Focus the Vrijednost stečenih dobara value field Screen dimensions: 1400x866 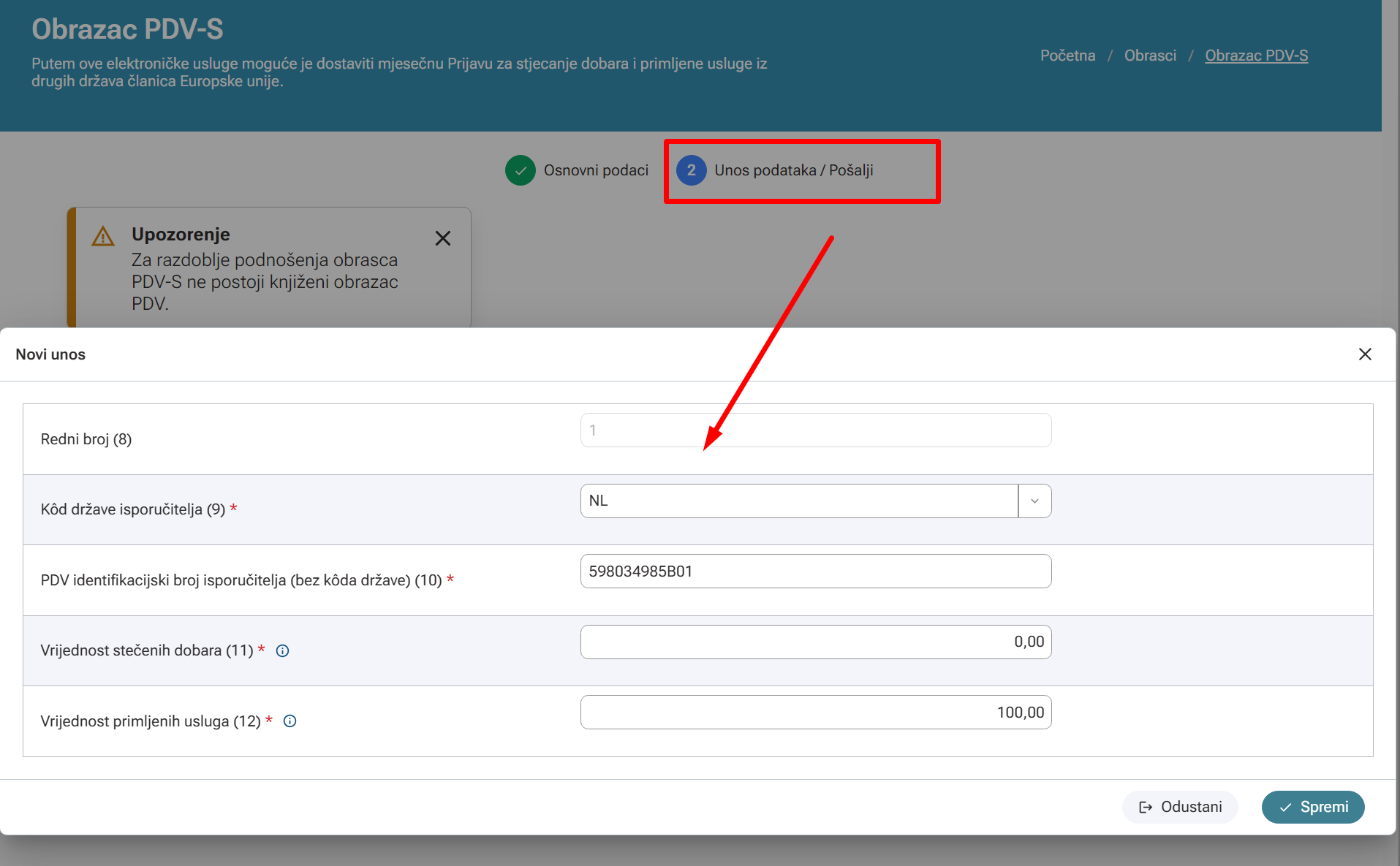[x=816, y=642]
